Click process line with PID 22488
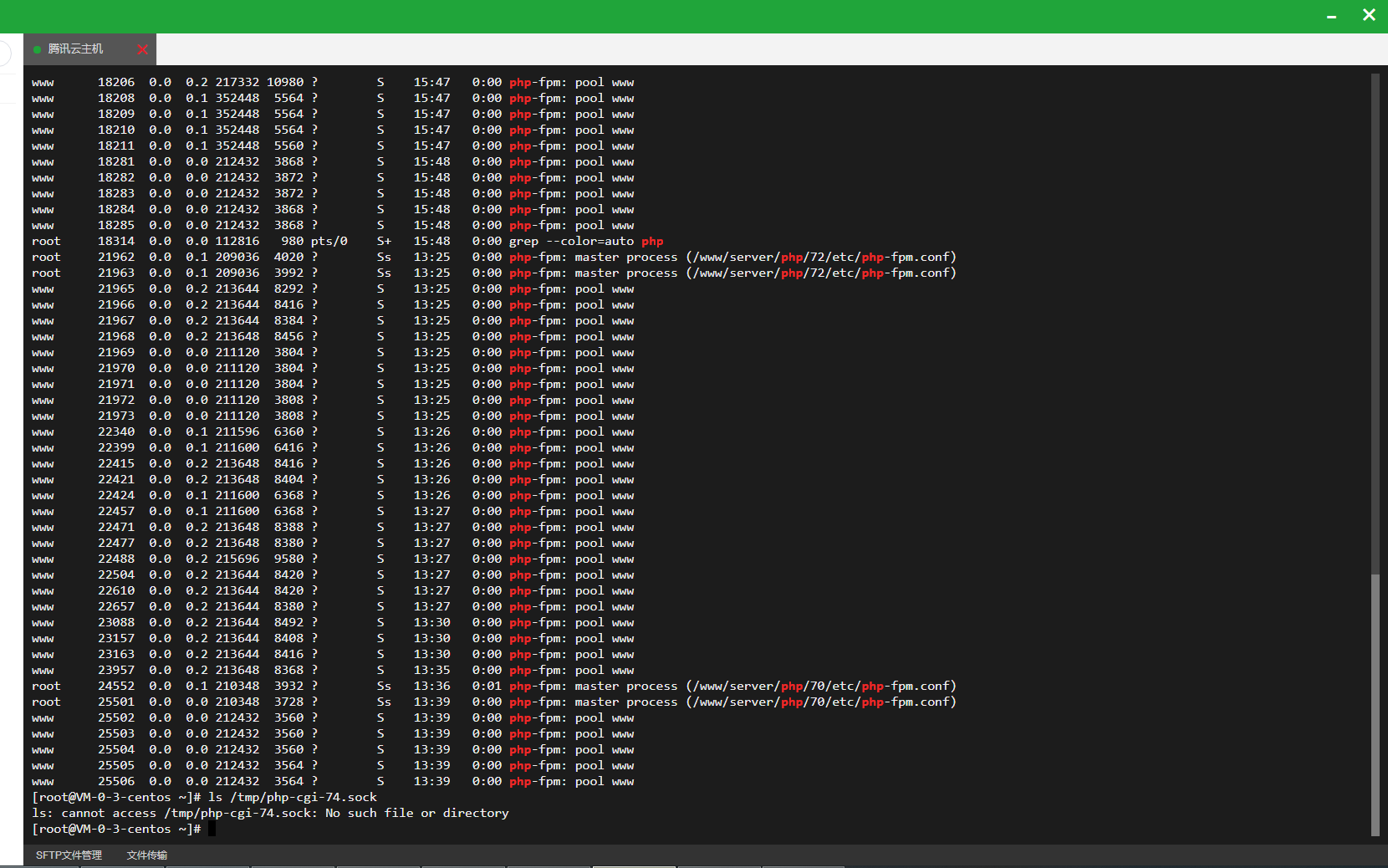1388x868 pixels. [x=333, y=559]
